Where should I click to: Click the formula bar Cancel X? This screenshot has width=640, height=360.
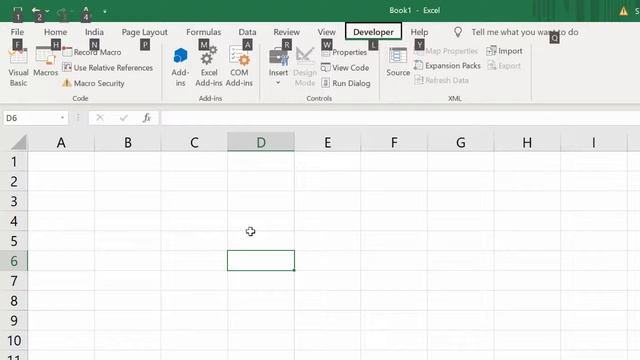point(100,118)
